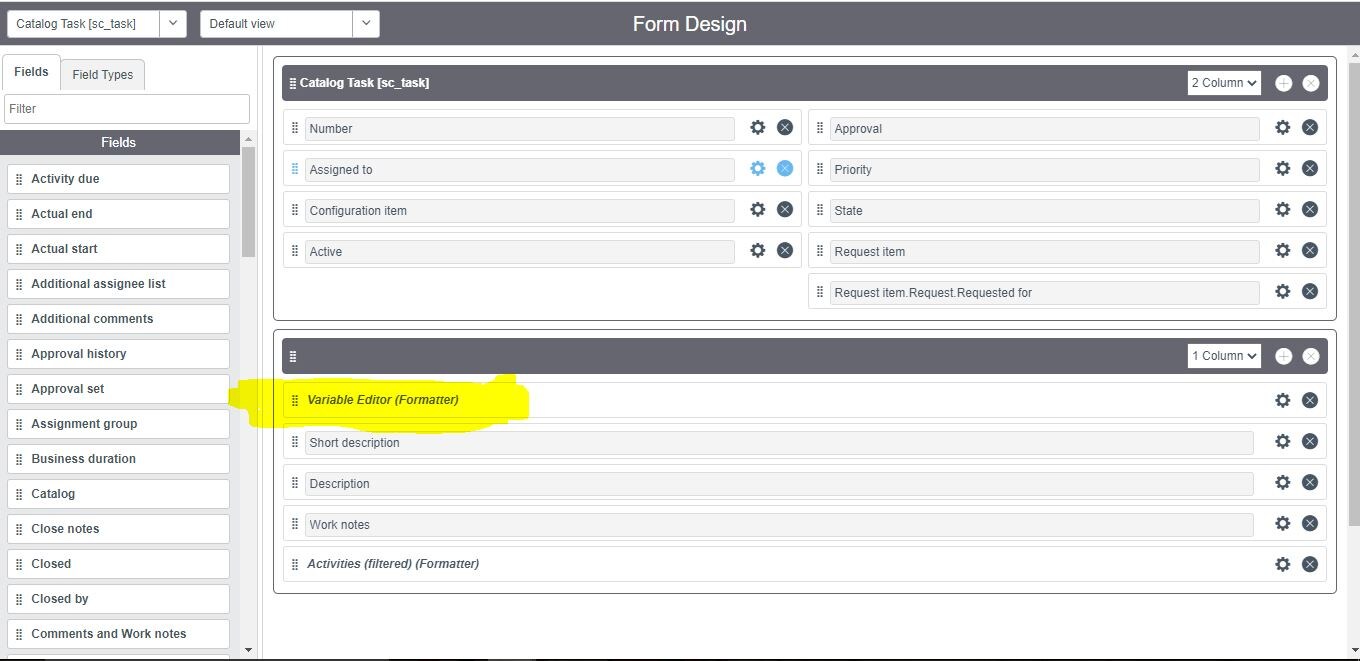Select the Comments and Work notes item
The height and width of the screenshot is (661, 1360).
119,634
